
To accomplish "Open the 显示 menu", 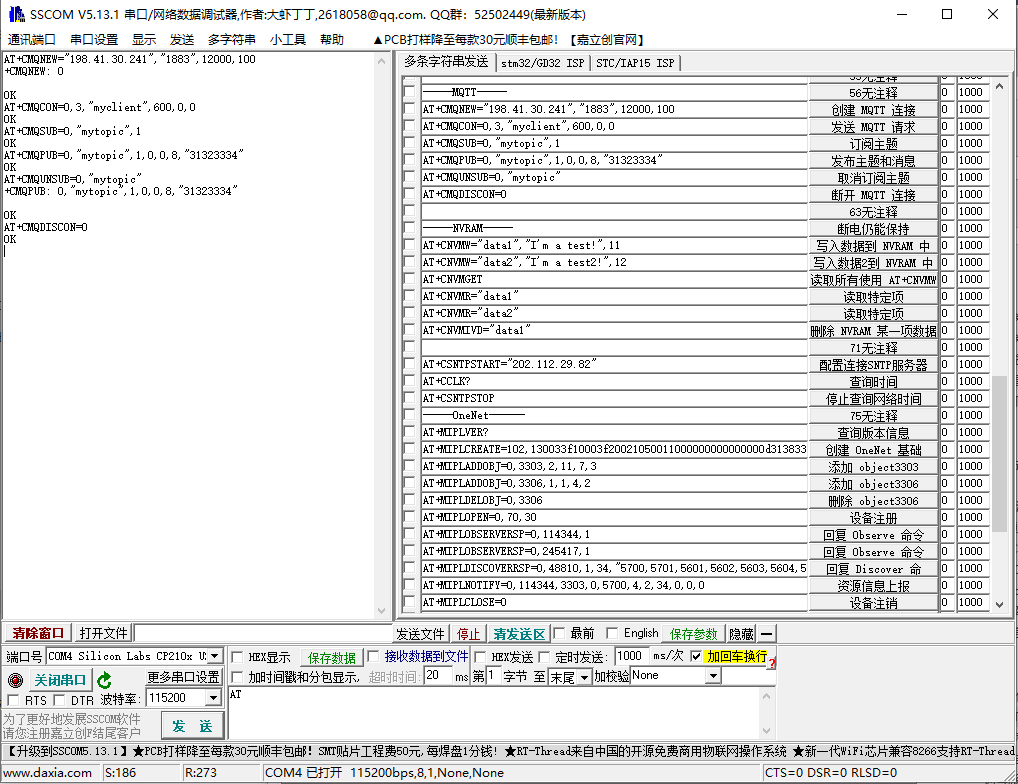I will click(x=144, y=40).
